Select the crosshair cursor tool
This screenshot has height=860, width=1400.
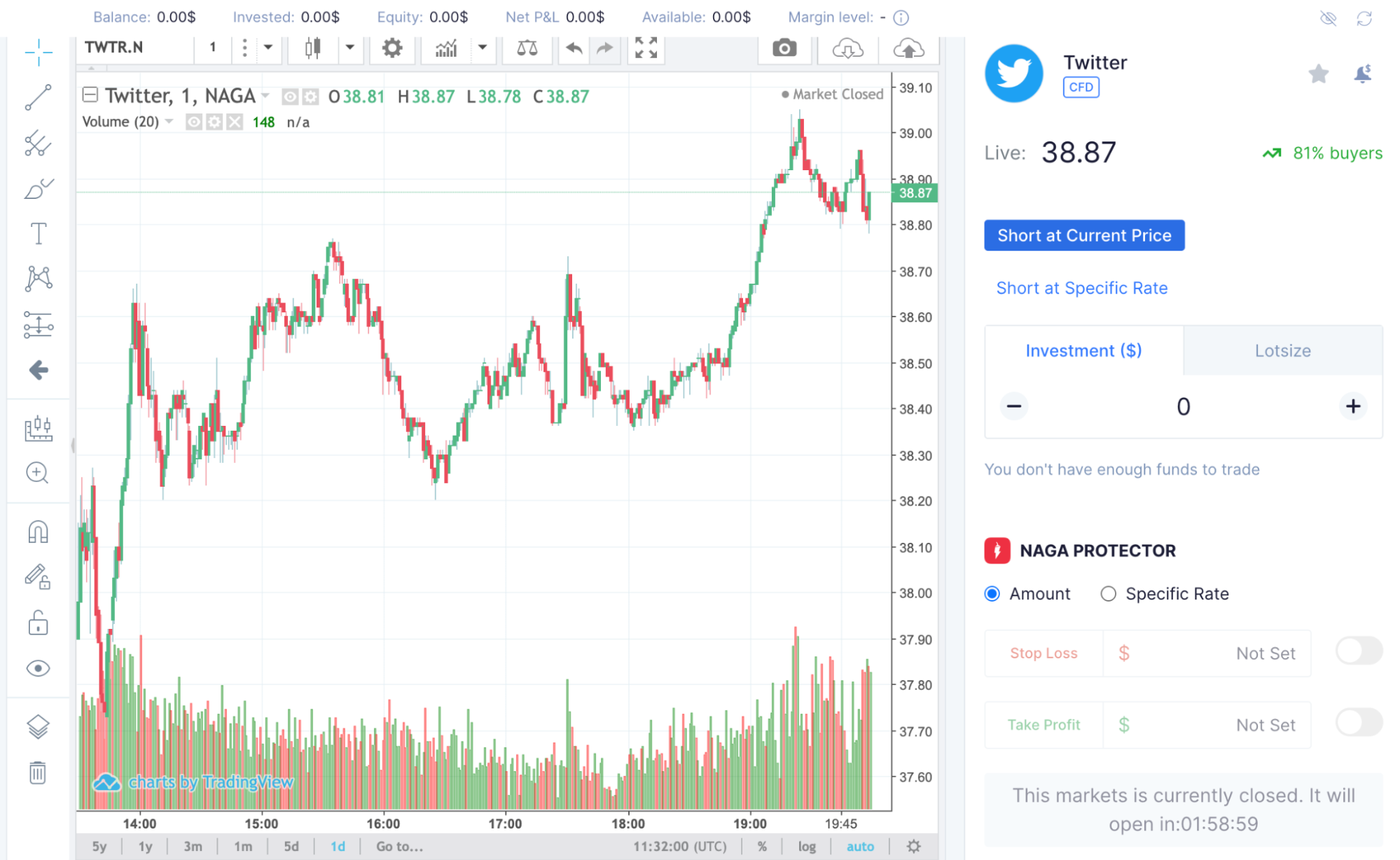coord(38,52)
